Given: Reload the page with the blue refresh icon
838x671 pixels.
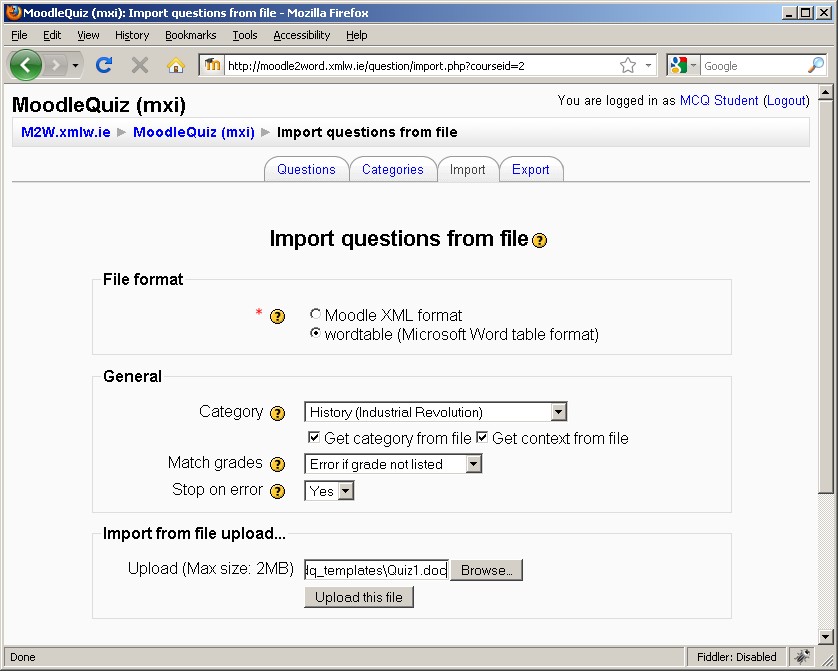Looking at the screenshot, I should coord(104,65).
